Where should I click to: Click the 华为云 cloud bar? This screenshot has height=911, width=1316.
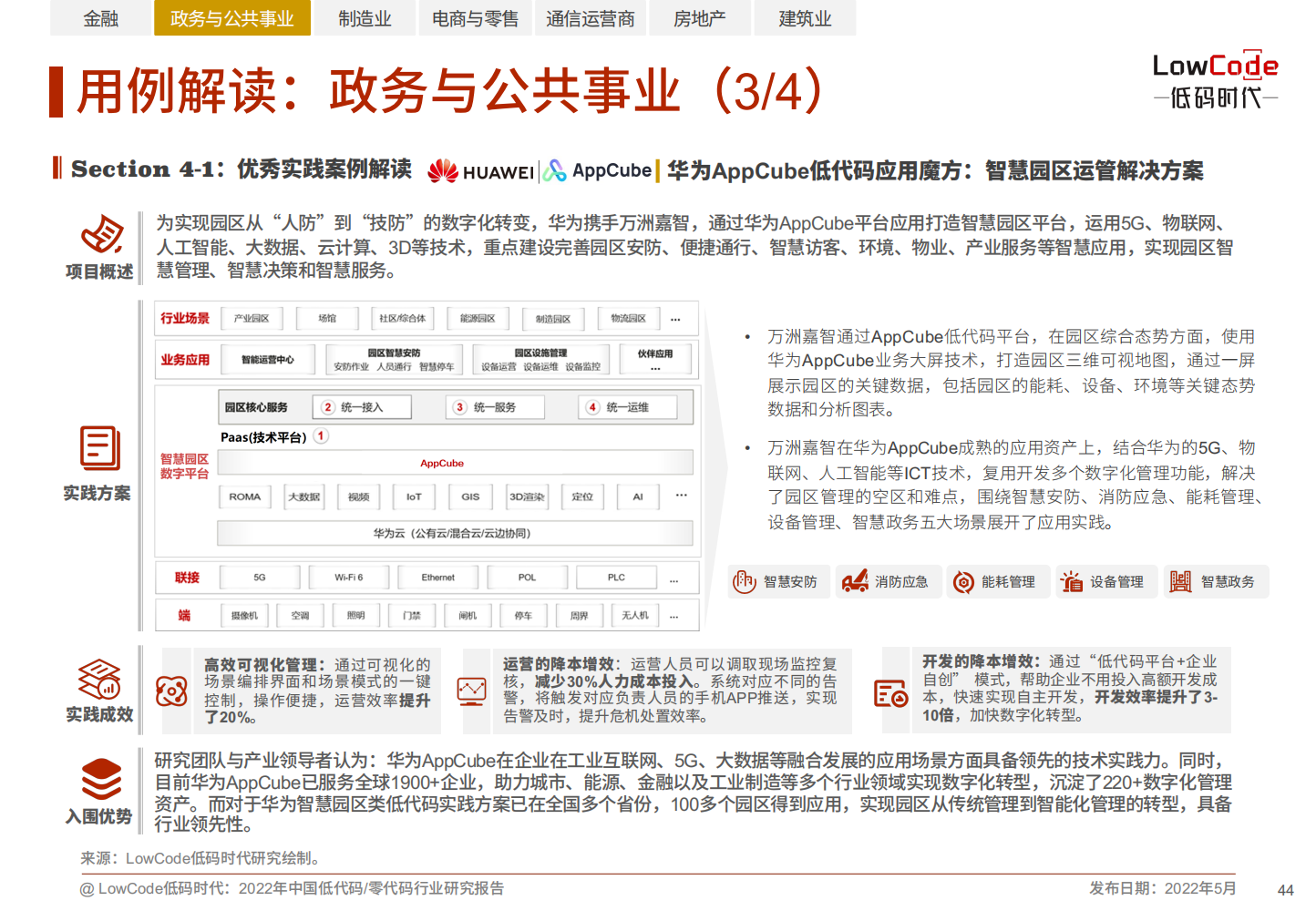tap(455, 533)
